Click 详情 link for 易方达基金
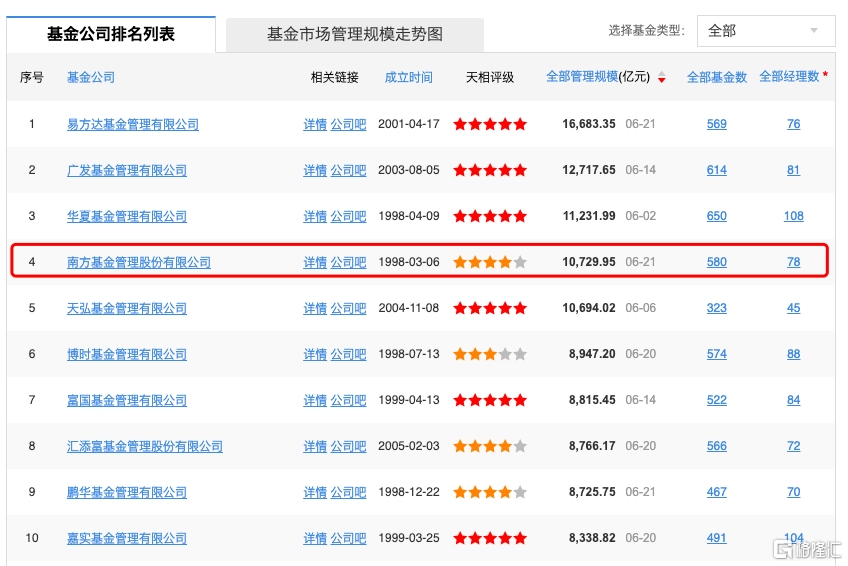The width and height of the screenshot is (848, 566). [x=315, y=124]
